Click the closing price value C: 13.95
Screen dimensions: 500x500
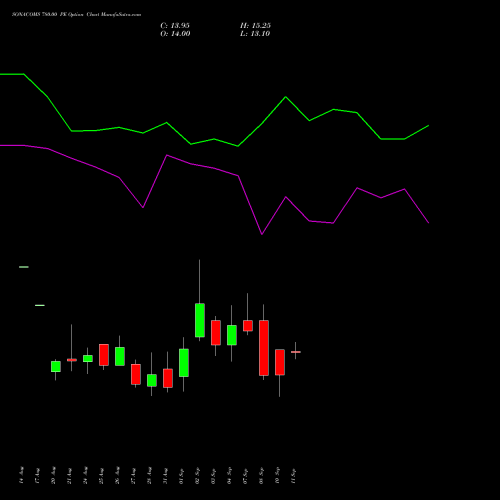click(175, 26)
